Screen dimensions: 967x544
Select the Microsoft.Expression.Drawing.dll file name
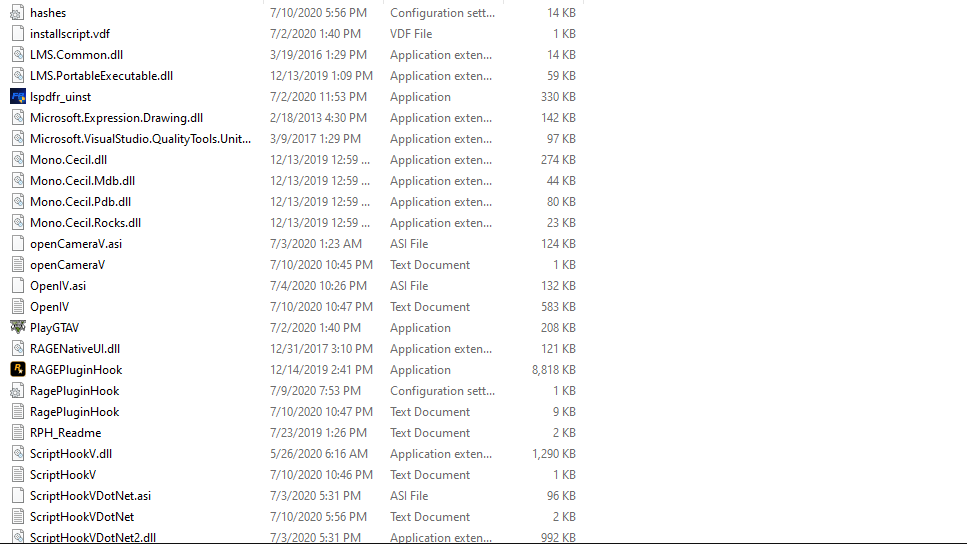coord(117,117)
